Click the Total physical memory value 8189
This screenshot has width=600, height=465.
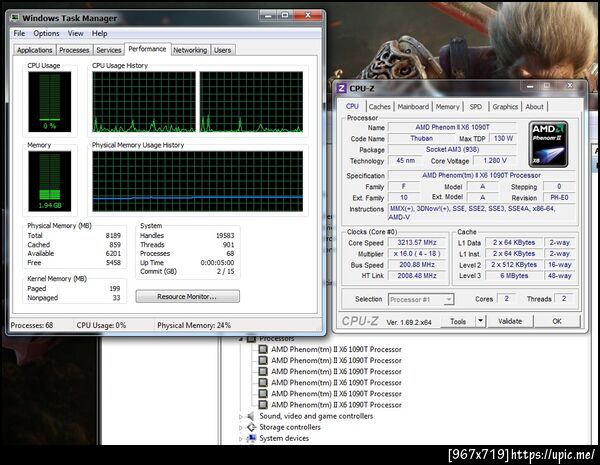click(113, 235)
